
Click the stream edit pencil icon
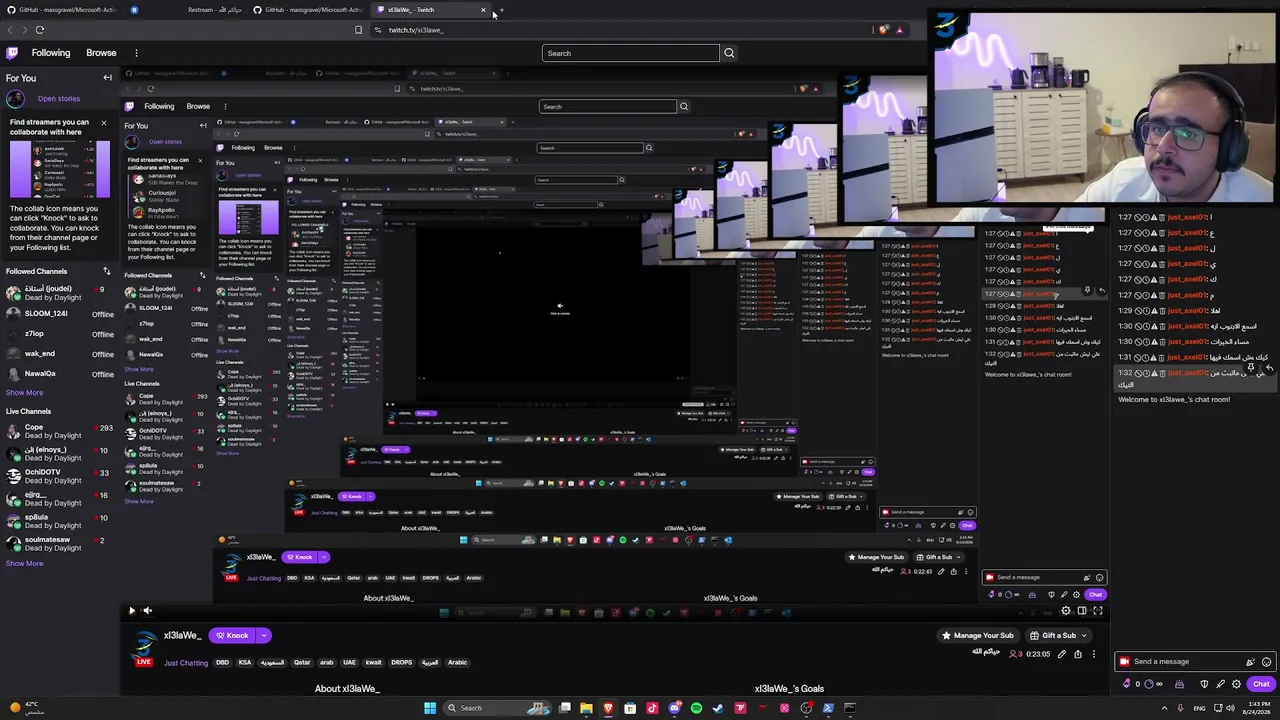pyautogui.click(x=1062, y=654)
